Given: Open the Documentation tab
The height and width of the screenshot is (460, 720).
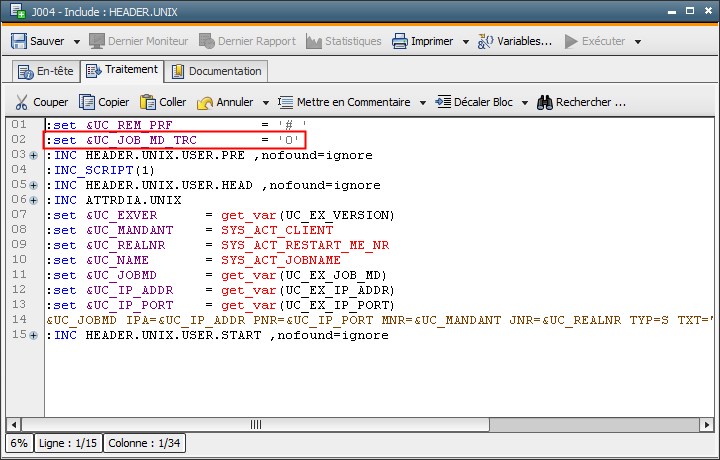Looking at the screenshot, I should [x=216, y=72].
